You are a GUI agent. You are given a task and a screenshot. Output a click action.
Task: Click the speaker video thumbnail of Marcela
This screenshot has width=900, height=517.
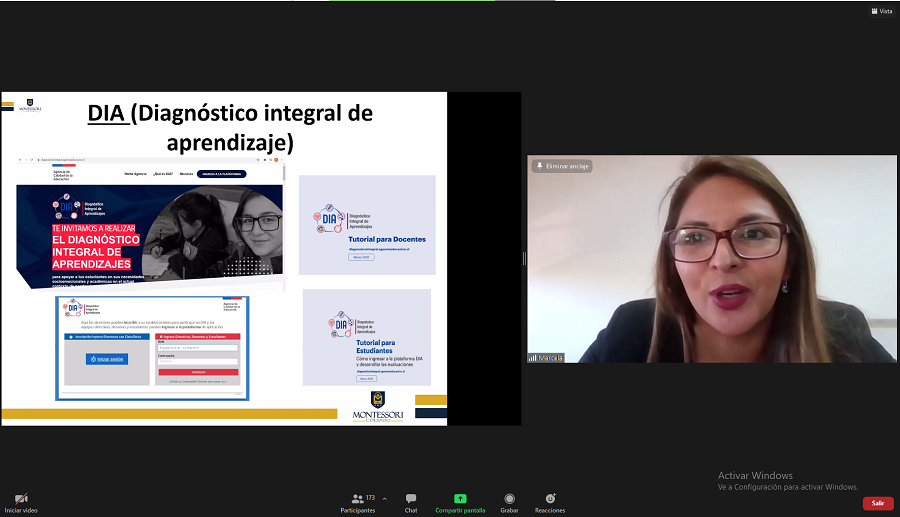(712, 259)
